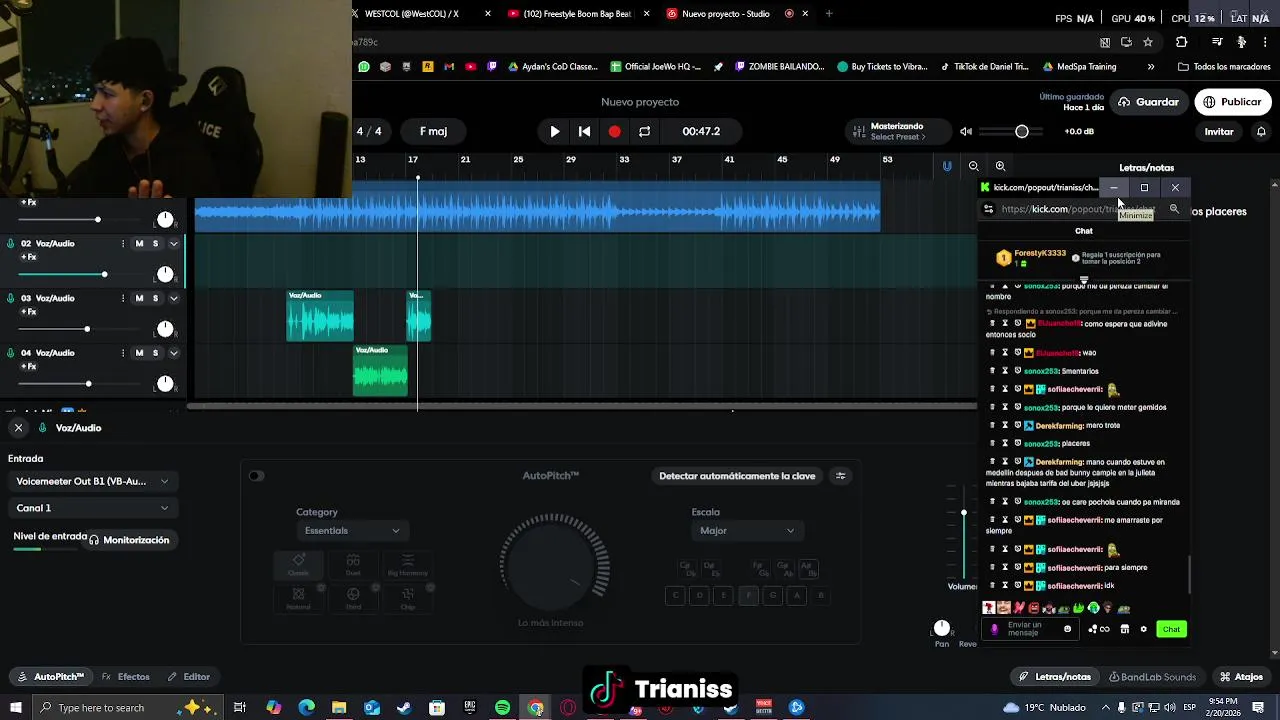Expand track 04 chevron
Viewport: 1280px width, 720px height.
[x=173, y=352]
